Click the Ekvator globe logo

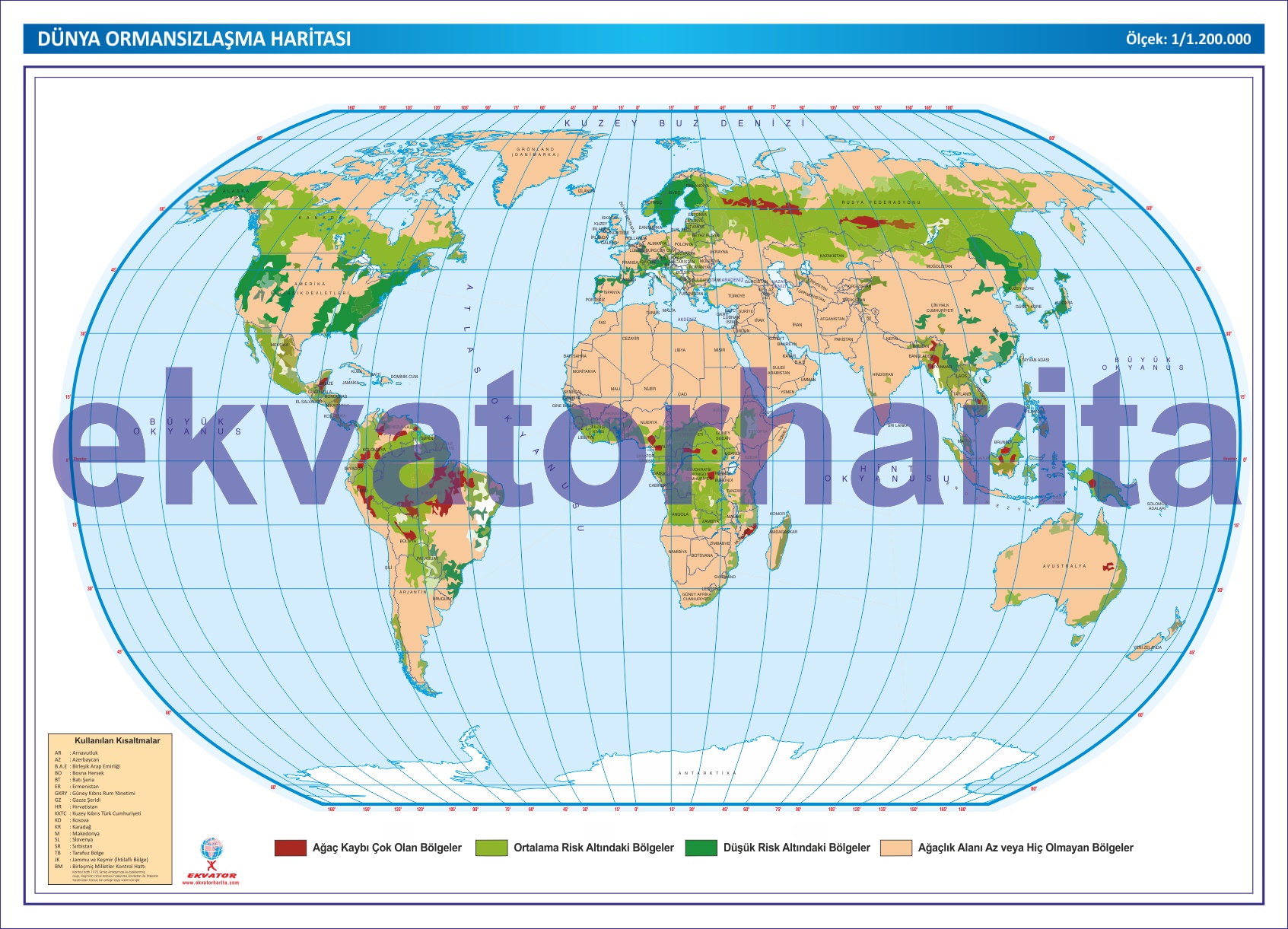coord(212,854)
